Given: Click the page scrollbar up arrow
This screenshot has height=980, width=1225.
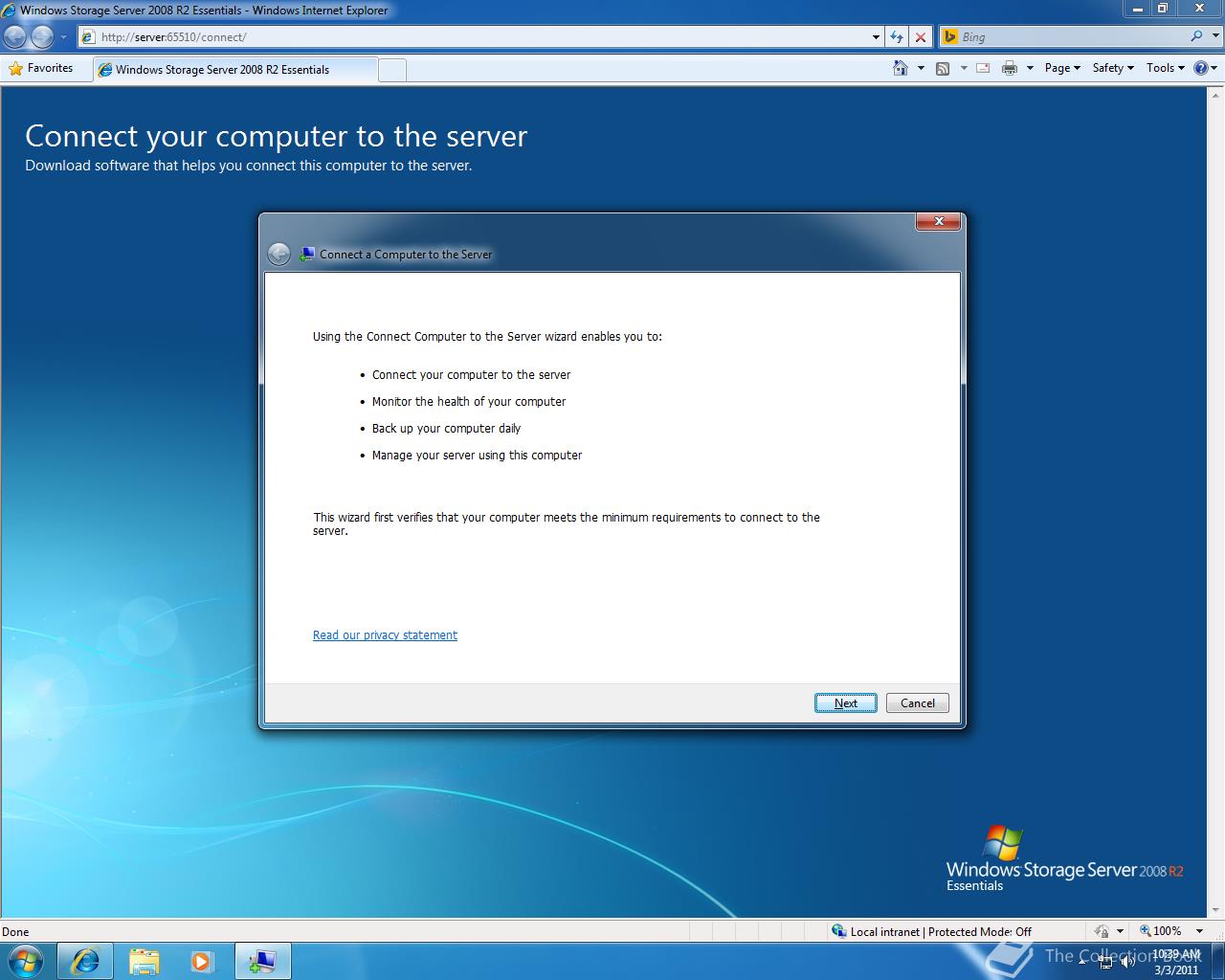Looking at the screenshot, I should (x=1216, y=94).
